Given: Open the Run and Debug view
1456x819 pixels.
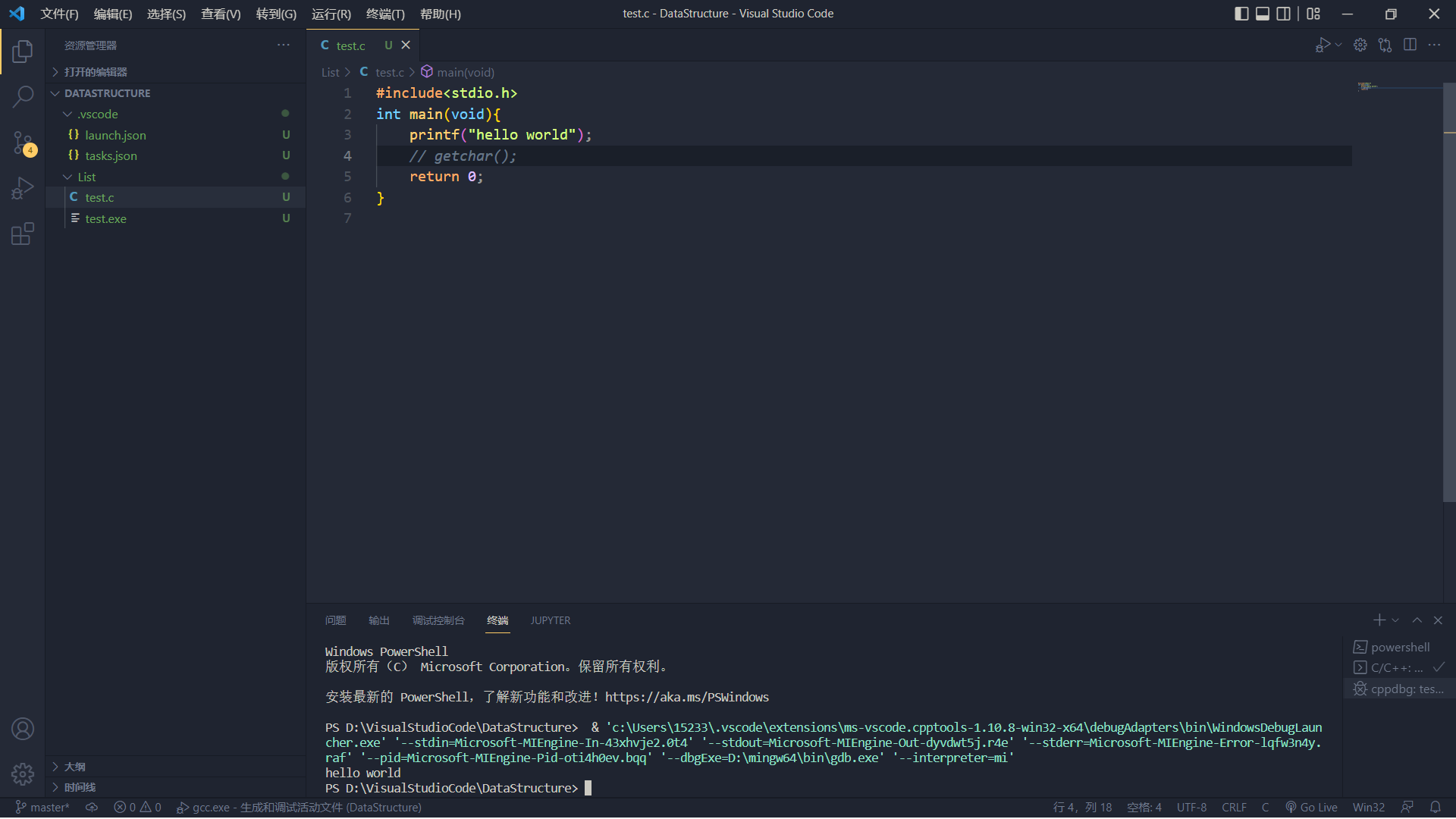Looking at the screenshot, I should pos(23,188).
